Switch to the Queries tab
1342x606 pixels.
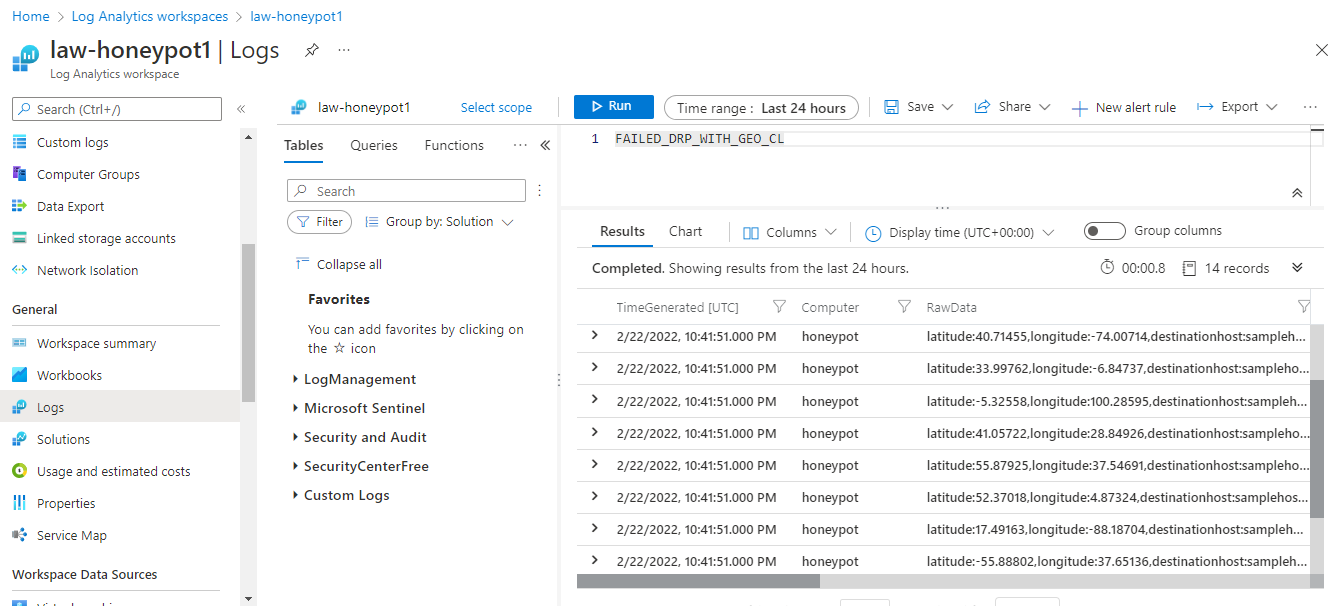click(374, 146)
